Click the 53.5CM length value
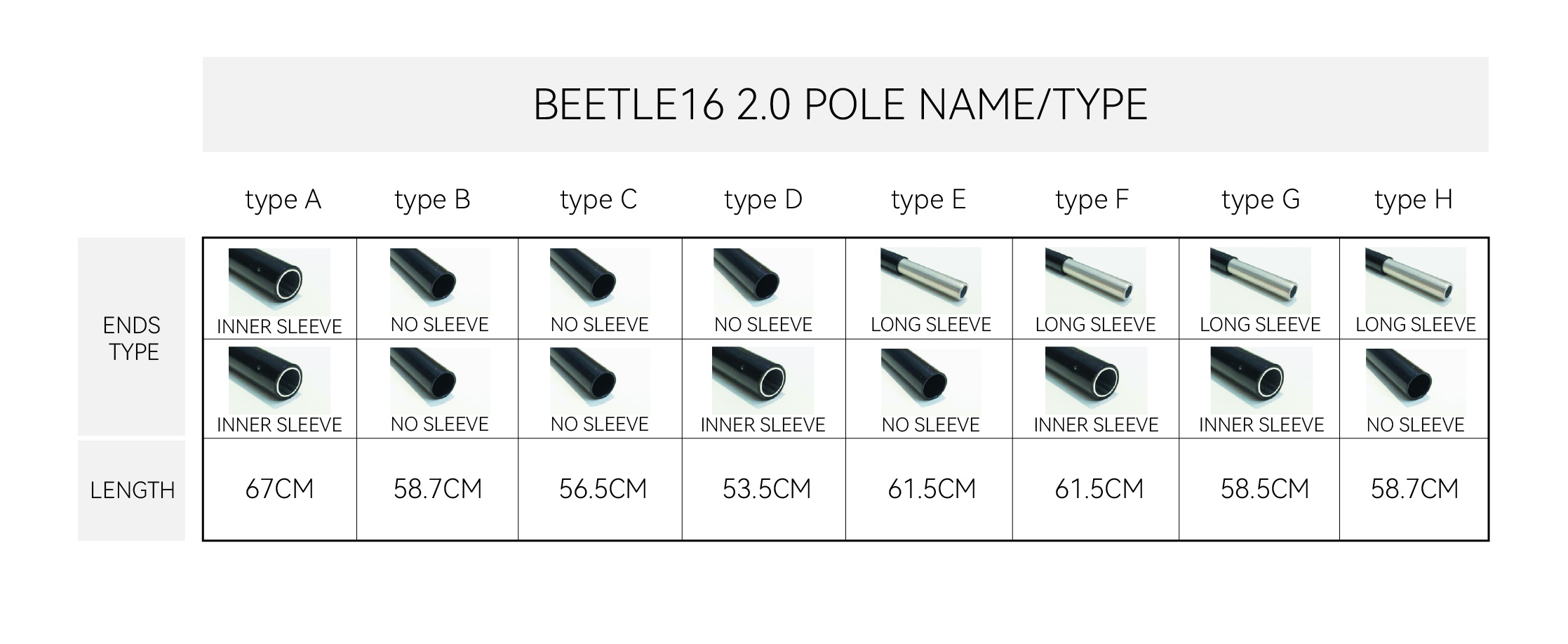The height and width of the screenshot is (644, 1568). pyautogui.click(x=767, y=489)
